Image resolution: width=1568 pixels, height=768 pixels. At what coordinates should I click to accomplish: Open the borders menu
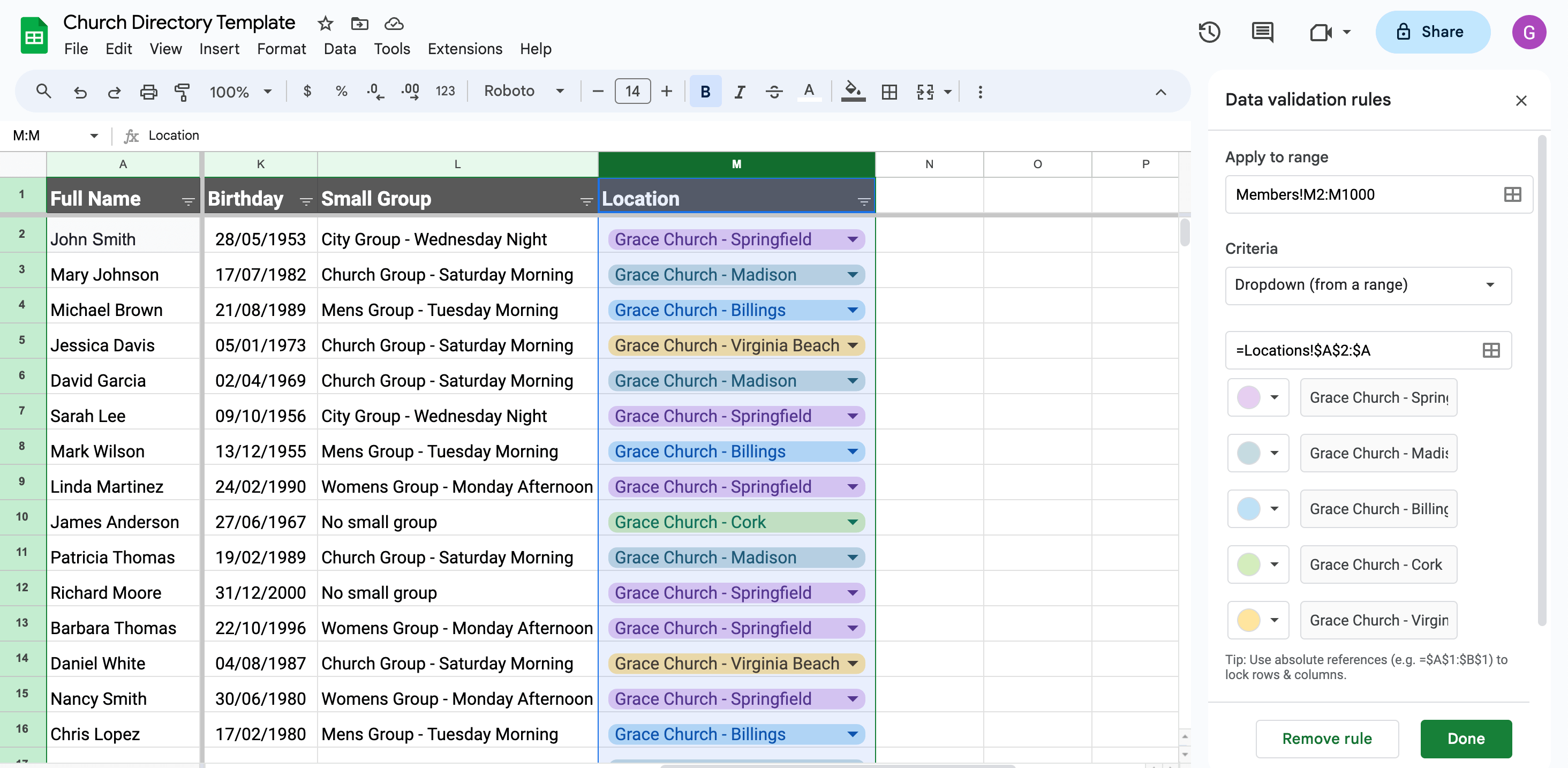889,92
